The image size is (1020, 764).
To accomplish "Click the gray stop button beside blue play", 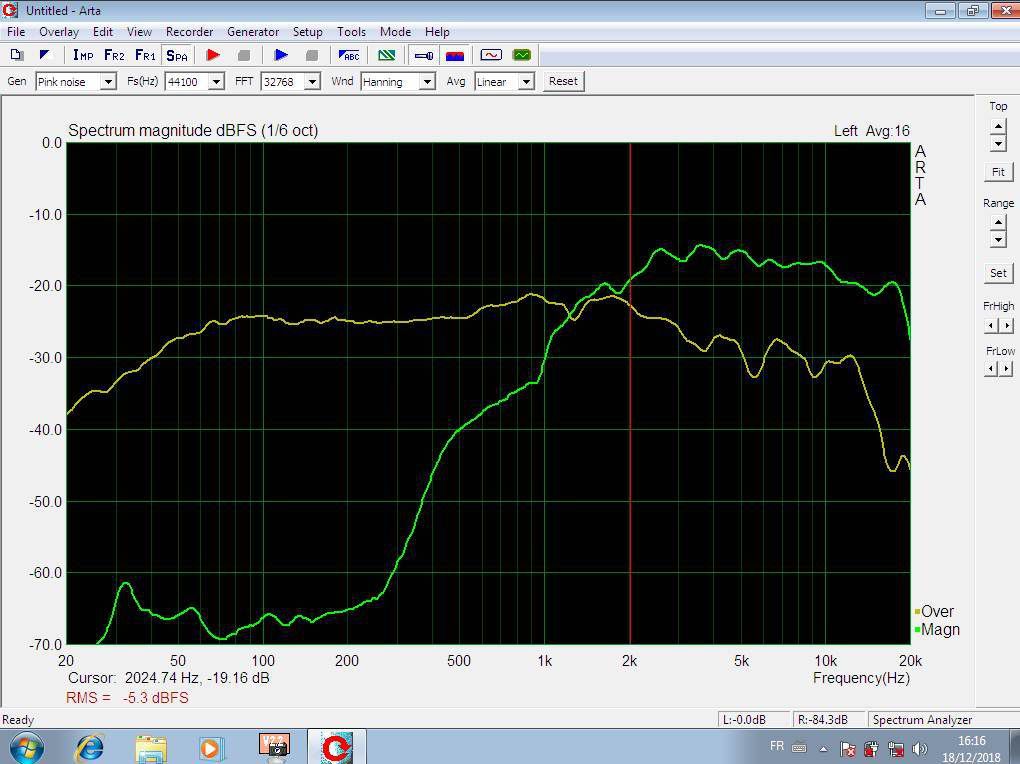I will (312, 55).
